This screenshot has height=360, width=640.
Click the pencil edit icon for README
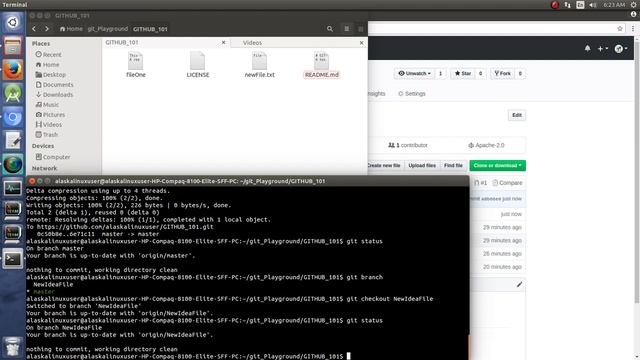[519, 284]
